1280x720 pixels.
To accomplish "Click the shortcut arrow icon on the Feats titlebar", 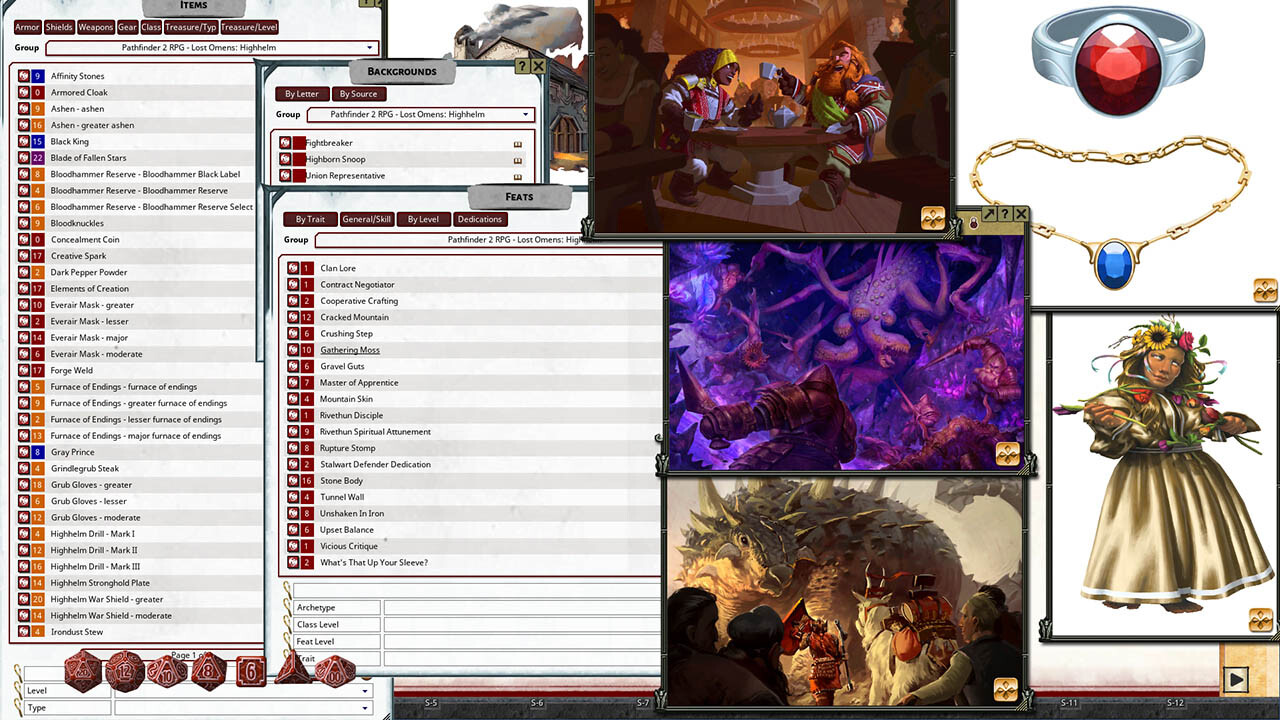I will coord(988,213).
